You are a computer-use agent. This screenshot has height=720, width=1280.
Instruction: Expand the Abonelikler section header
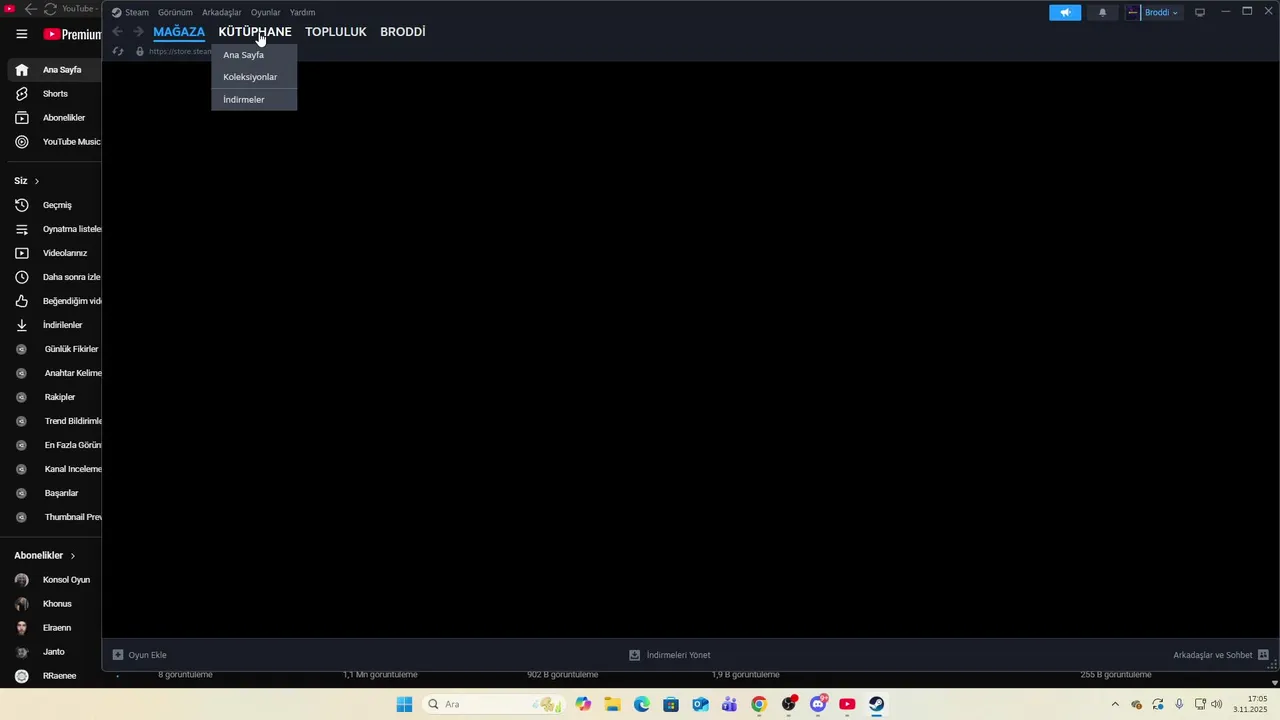(45, 555)
